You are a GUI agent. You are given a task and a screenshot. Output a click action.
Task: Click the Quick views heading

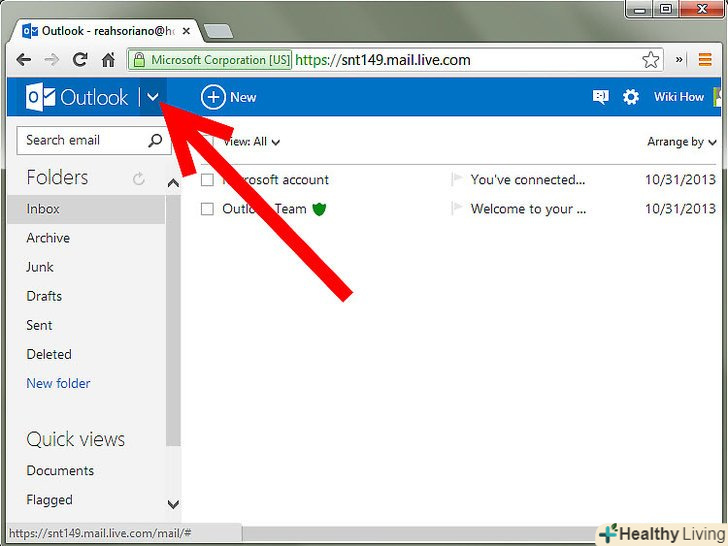(76, 439)
